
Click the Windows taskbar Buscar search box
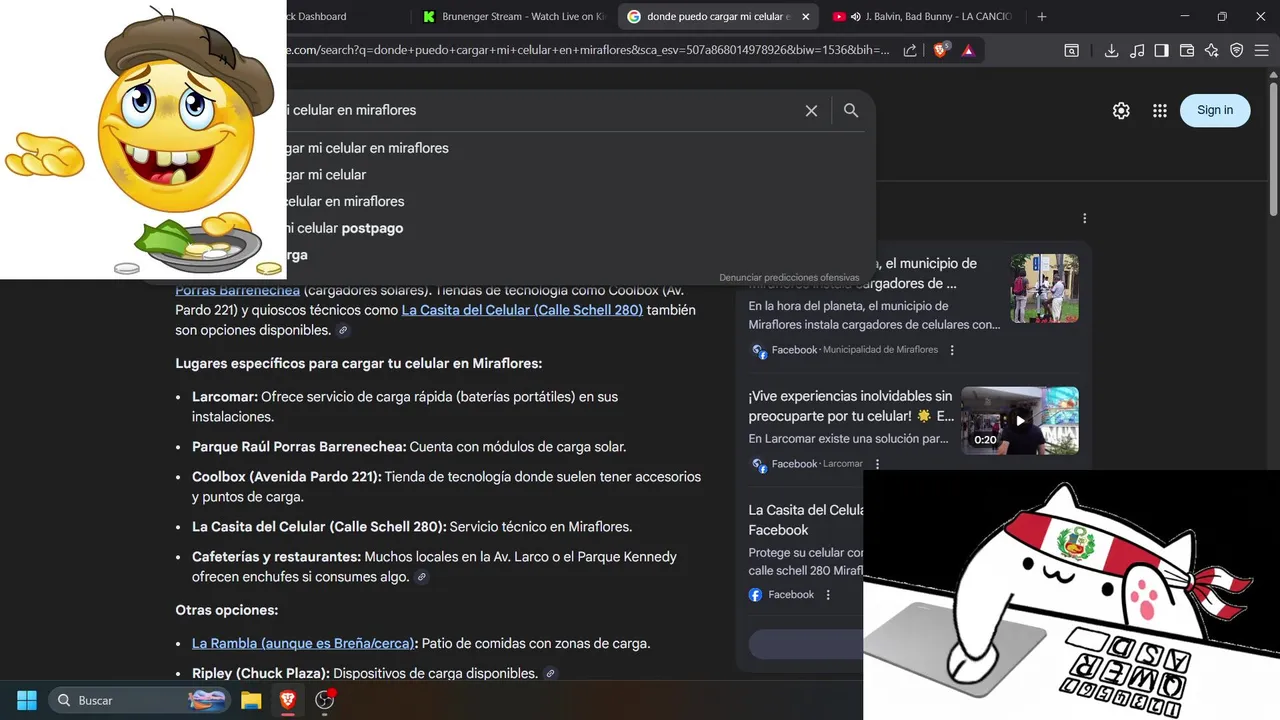pos(138,700)
